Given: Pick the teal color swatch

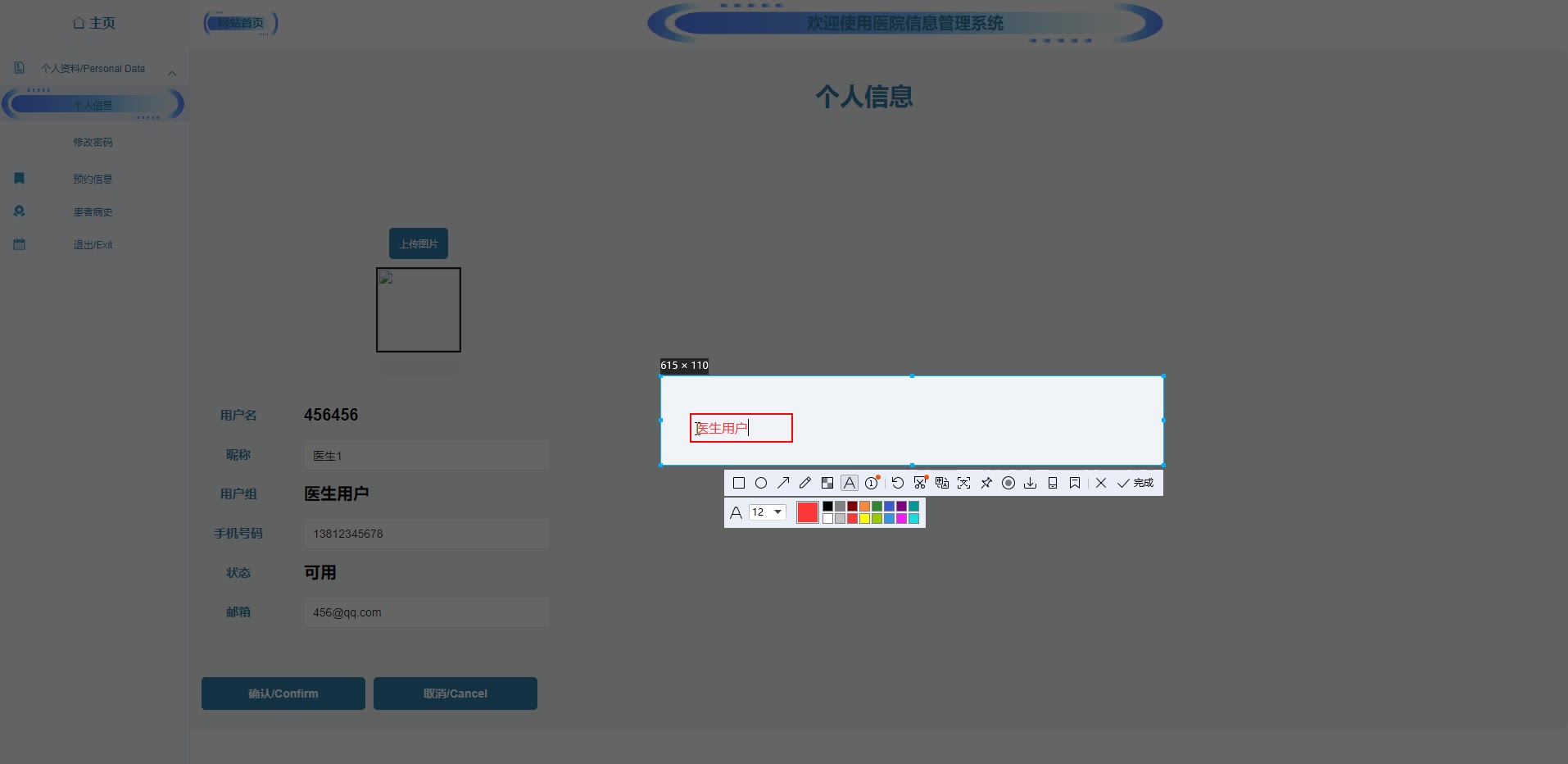Looking at the screenshot, I should click(x=913, y=506).
